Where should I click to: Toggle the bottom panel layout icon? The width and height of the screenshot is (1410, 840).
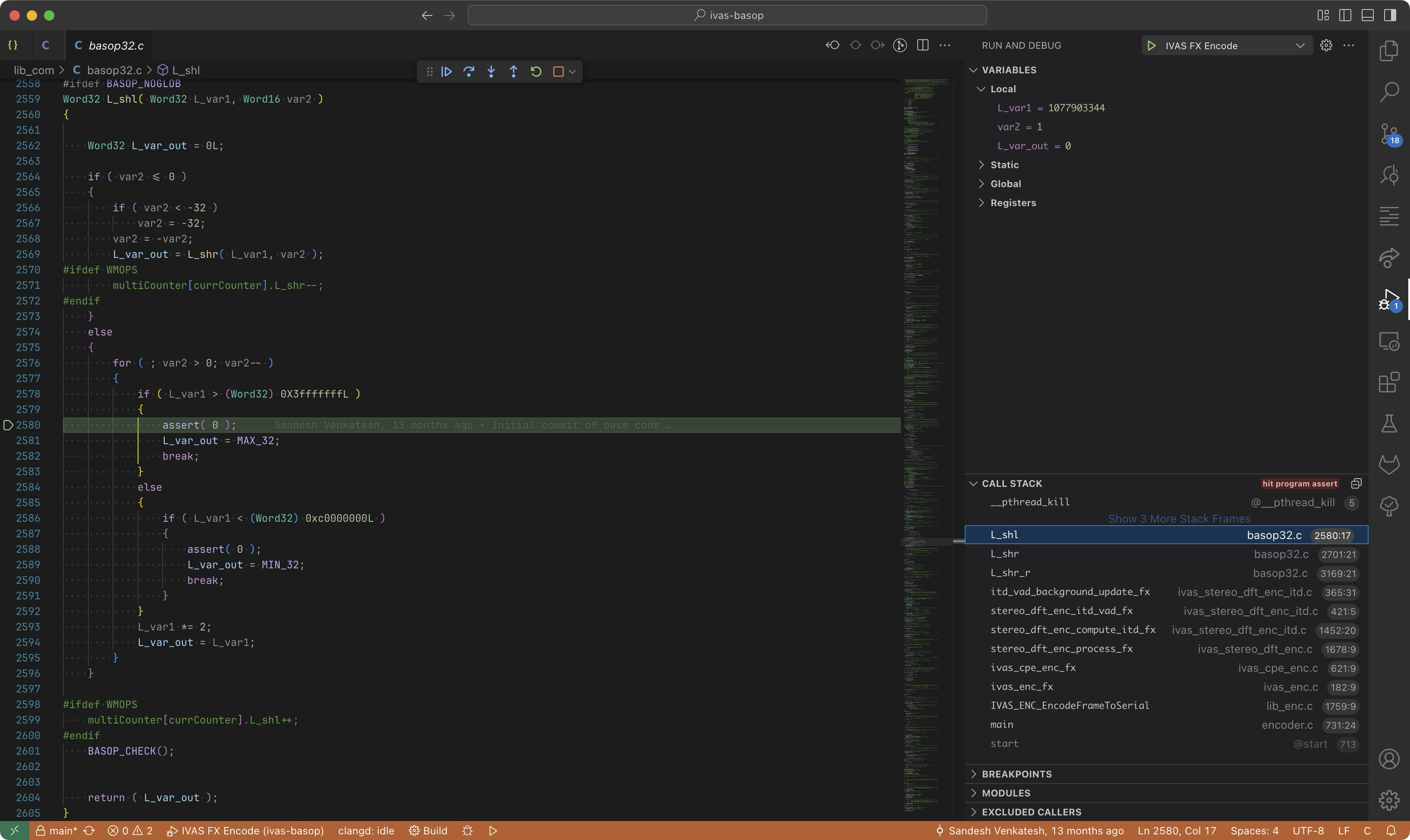[1368, 15]
